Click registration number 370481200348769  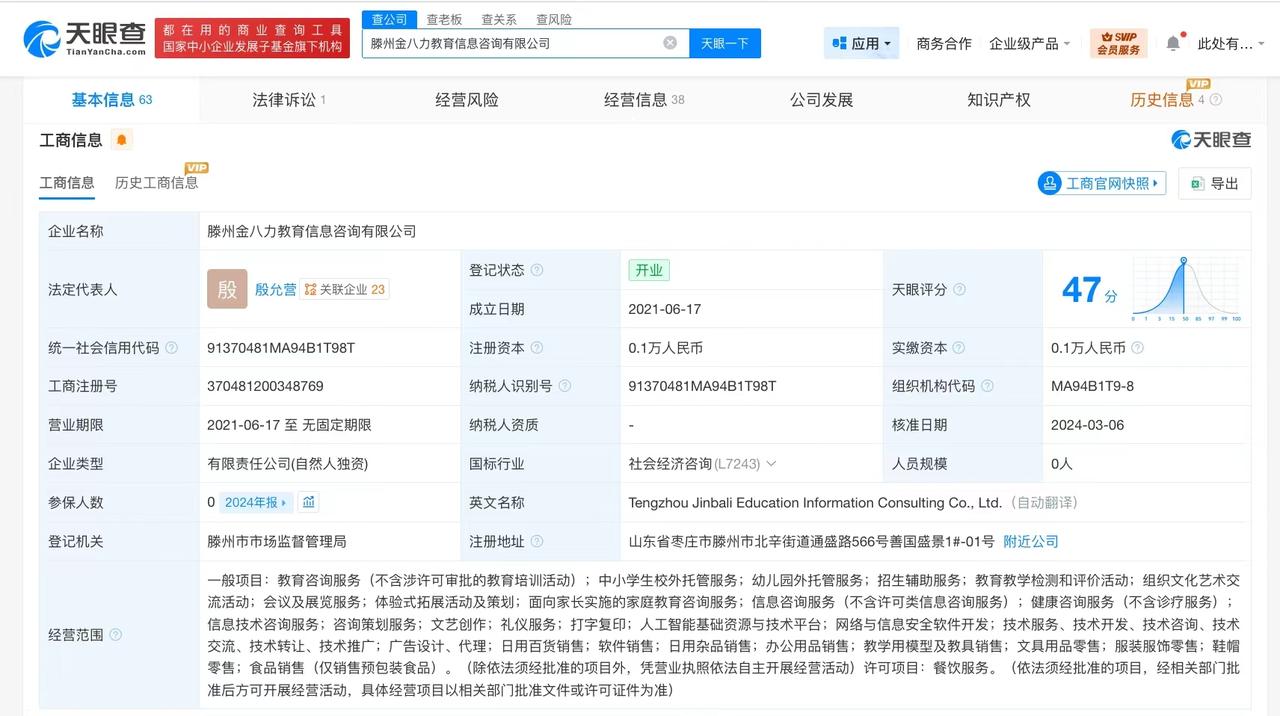pyautogui.click(x=265, y=386)
